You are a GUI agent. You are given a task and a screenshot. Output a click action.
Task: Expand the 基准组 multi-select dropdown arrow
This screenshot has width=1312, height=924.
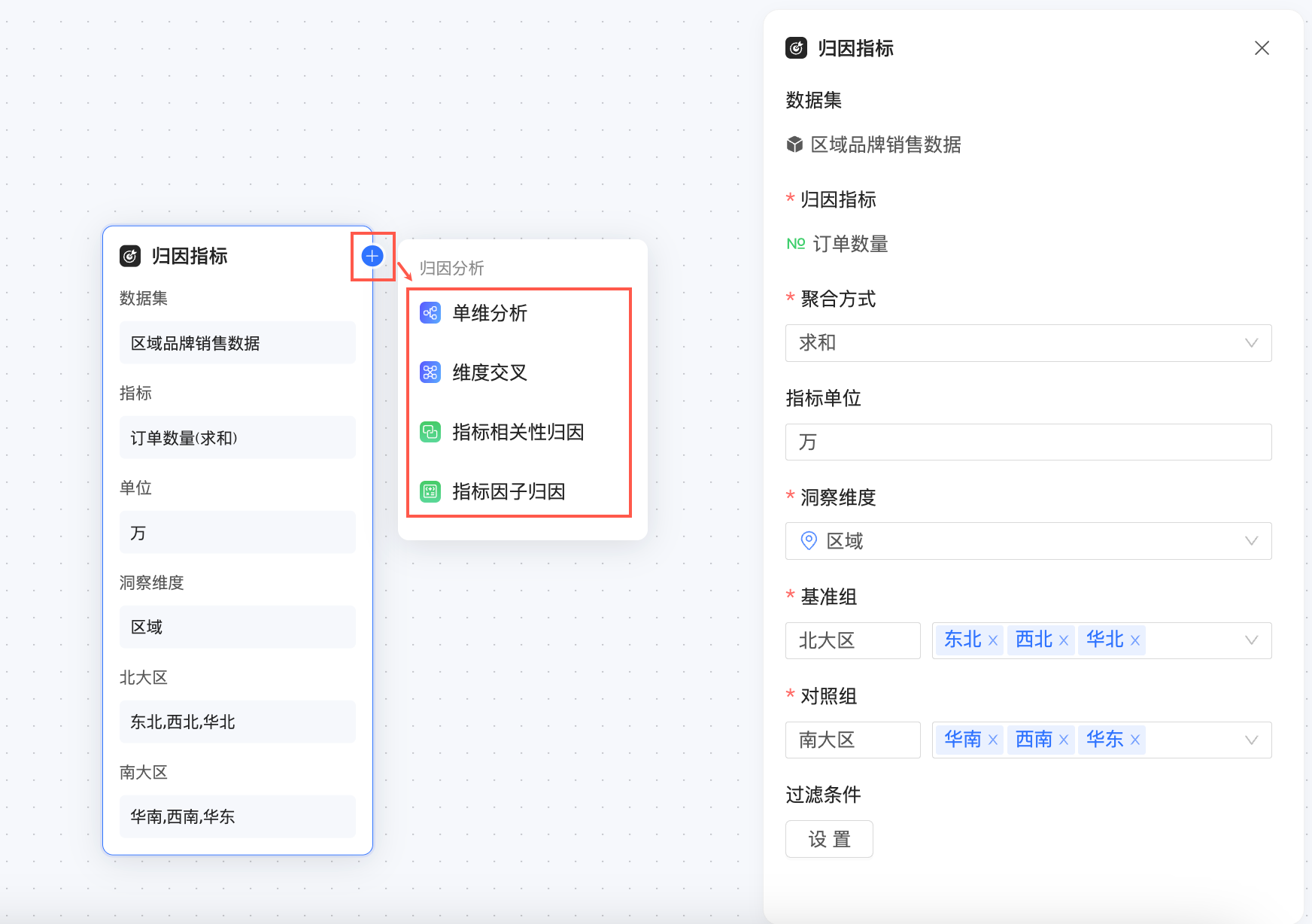[1252, 640]
